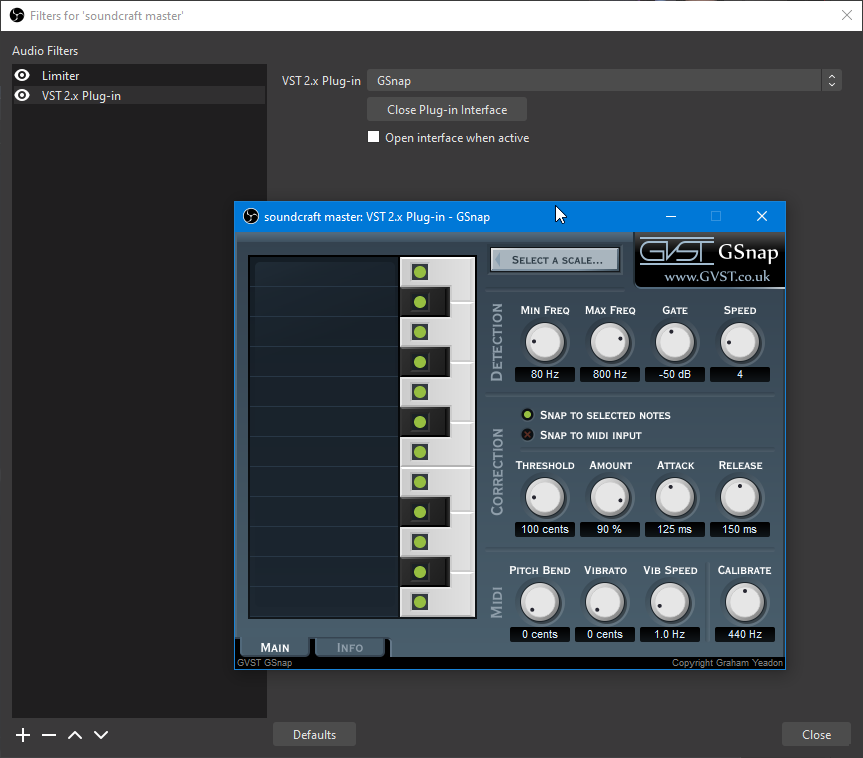
Task: Click the add filter plus icon
Action: 23,735
